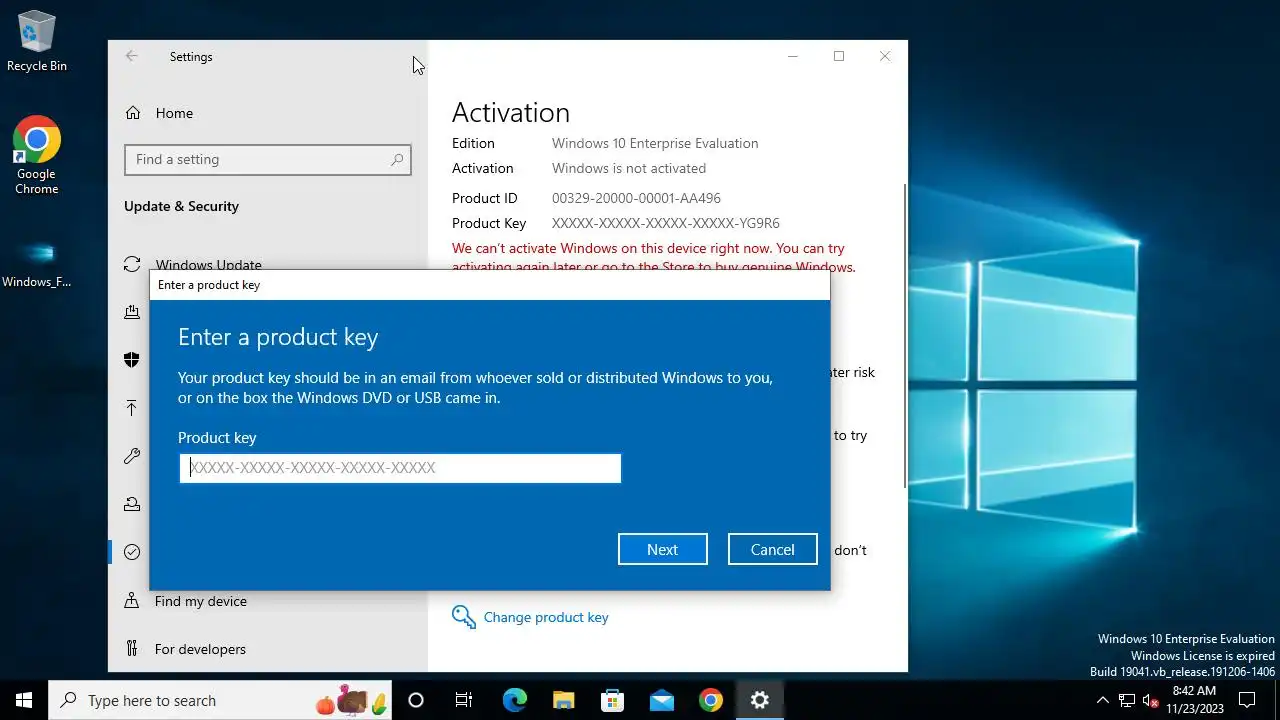The width and height of the screenshot is (1280, 720).
Task: Click the 'Windows is not activated' status text
Action: (629, 168)
